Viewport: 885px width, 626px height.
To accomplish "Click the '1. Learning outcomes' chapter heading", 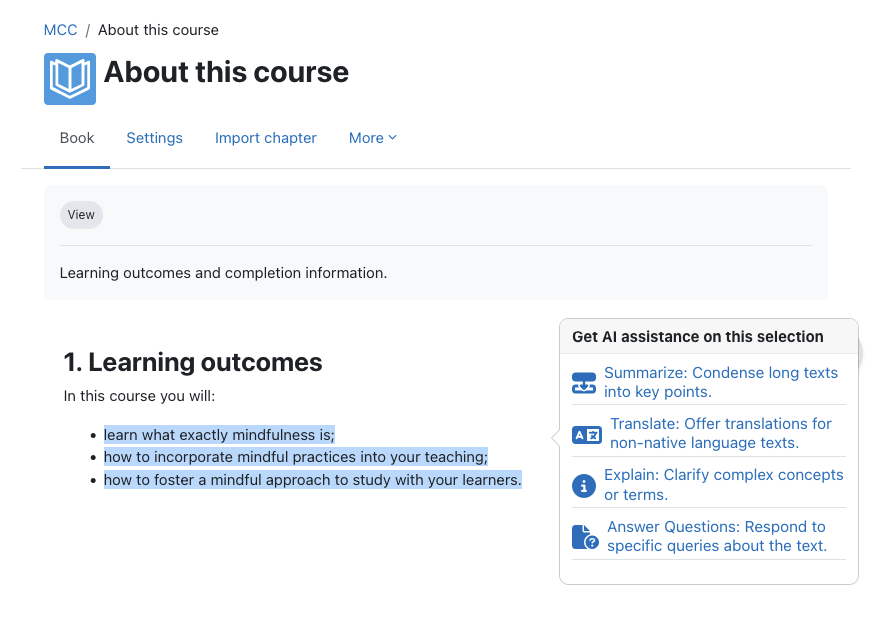I will [x=193, y=362].
